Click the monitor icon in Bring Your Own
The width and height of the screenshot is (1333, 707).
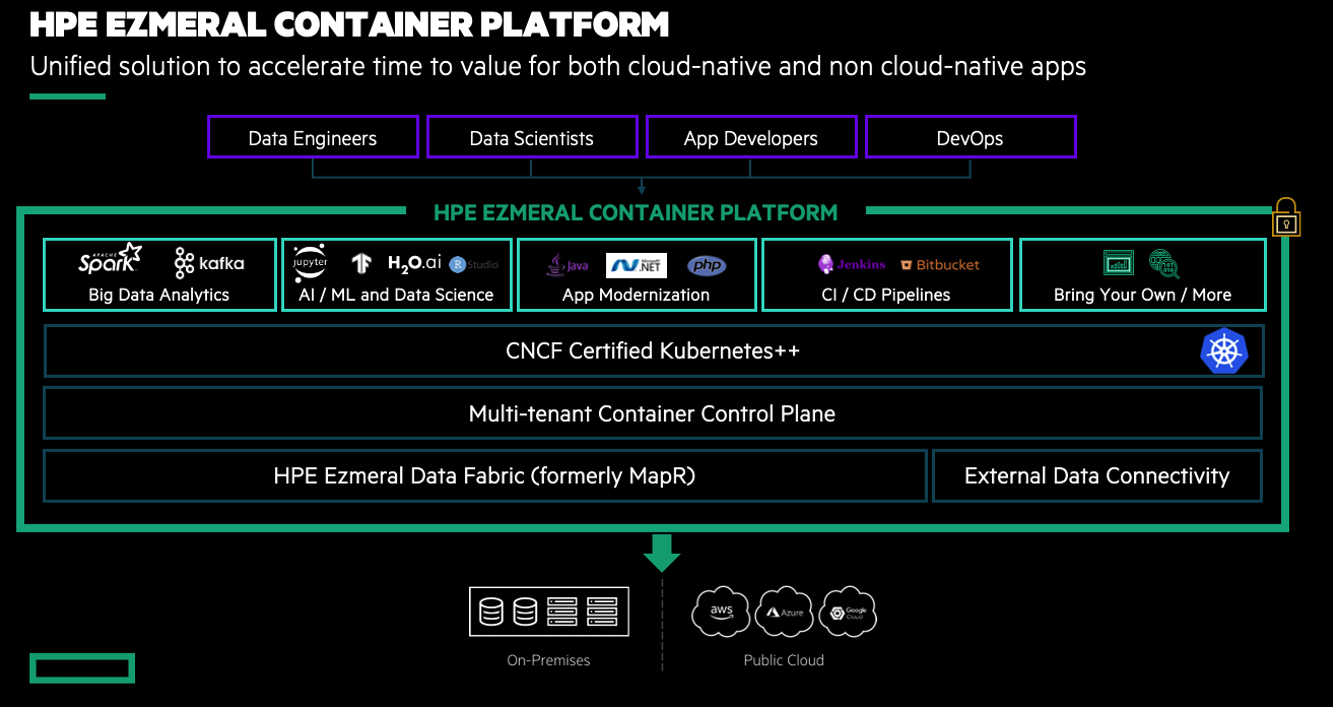[1118, 263]
